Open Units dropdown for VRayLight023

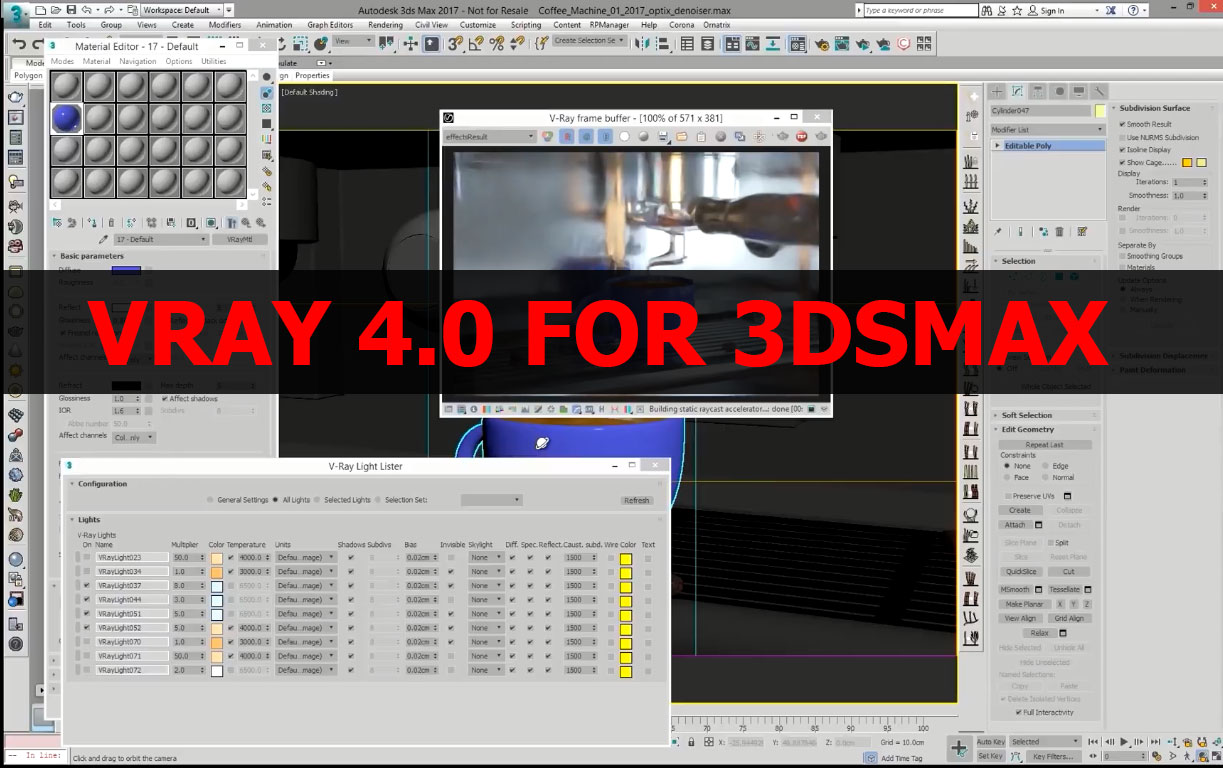[306, 557]
